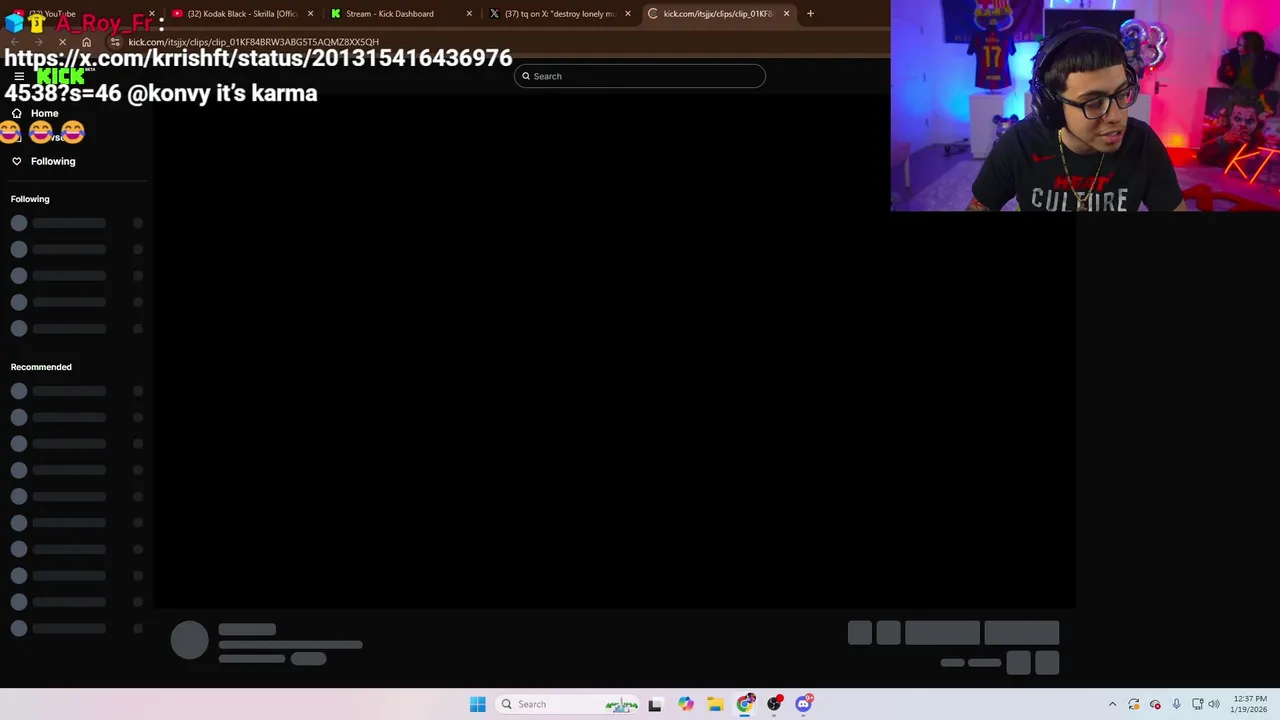The width and height of the screenshot is (1280, 720).
Task: Open OBS Studio from the taskbar
Action: click(x=774, y=704)
